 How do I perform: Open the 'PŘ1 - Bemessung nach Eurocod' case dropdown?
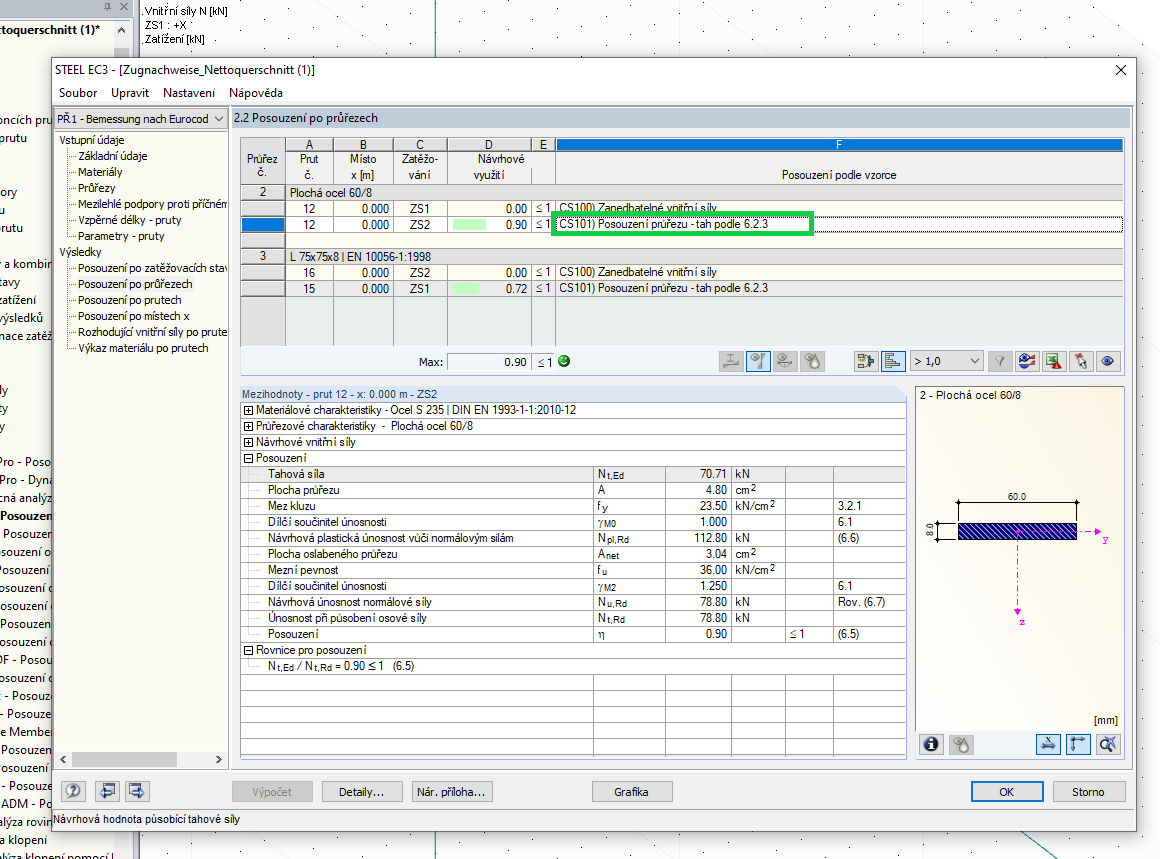(x=141, y=118)
